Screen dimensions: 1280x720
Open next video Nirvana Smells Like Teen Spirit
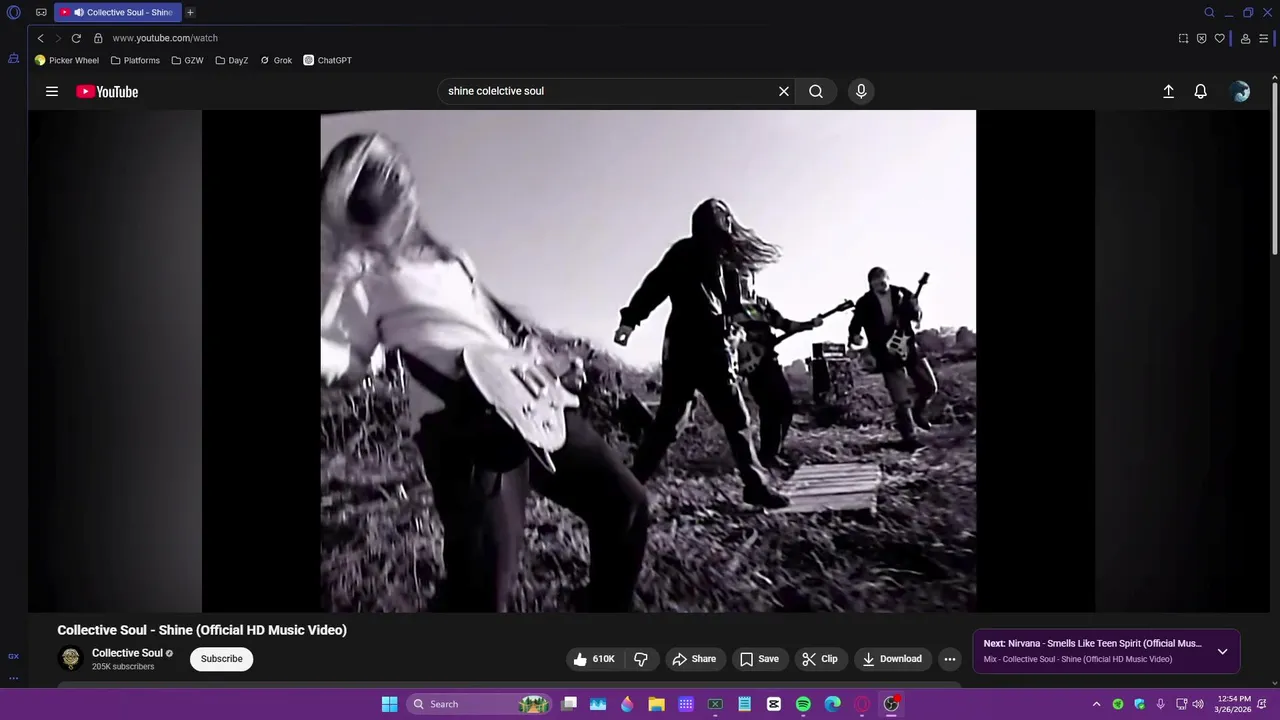[x=1092, y=644]
